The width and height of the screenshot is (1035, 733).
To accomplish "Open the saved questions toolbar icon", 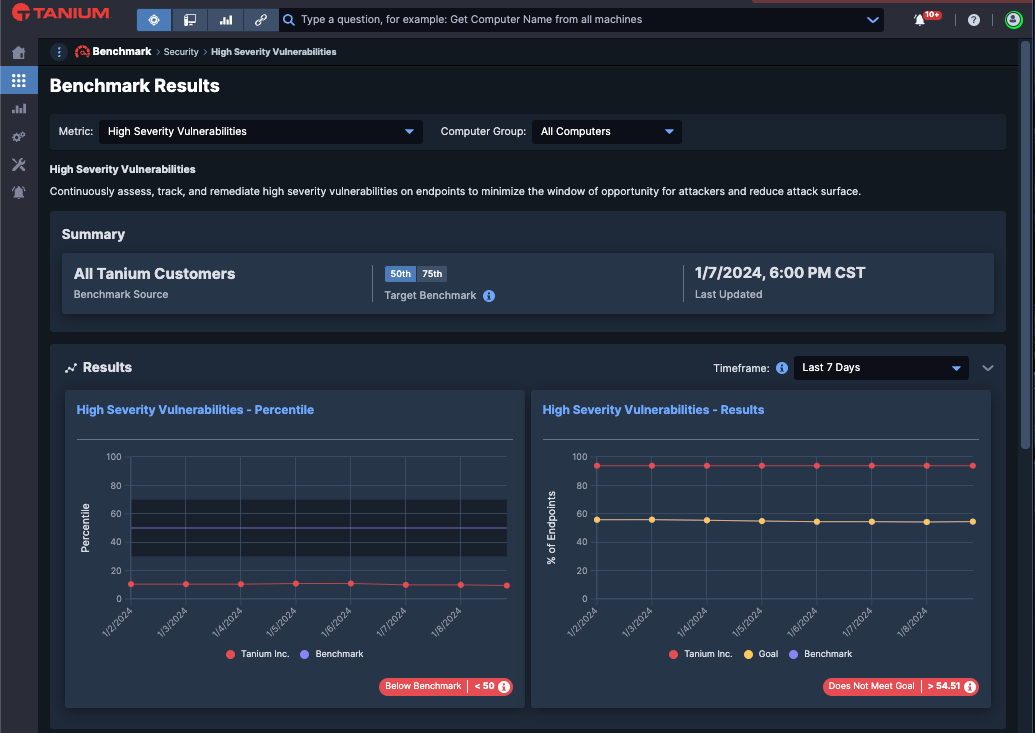I will click(190, 20).
